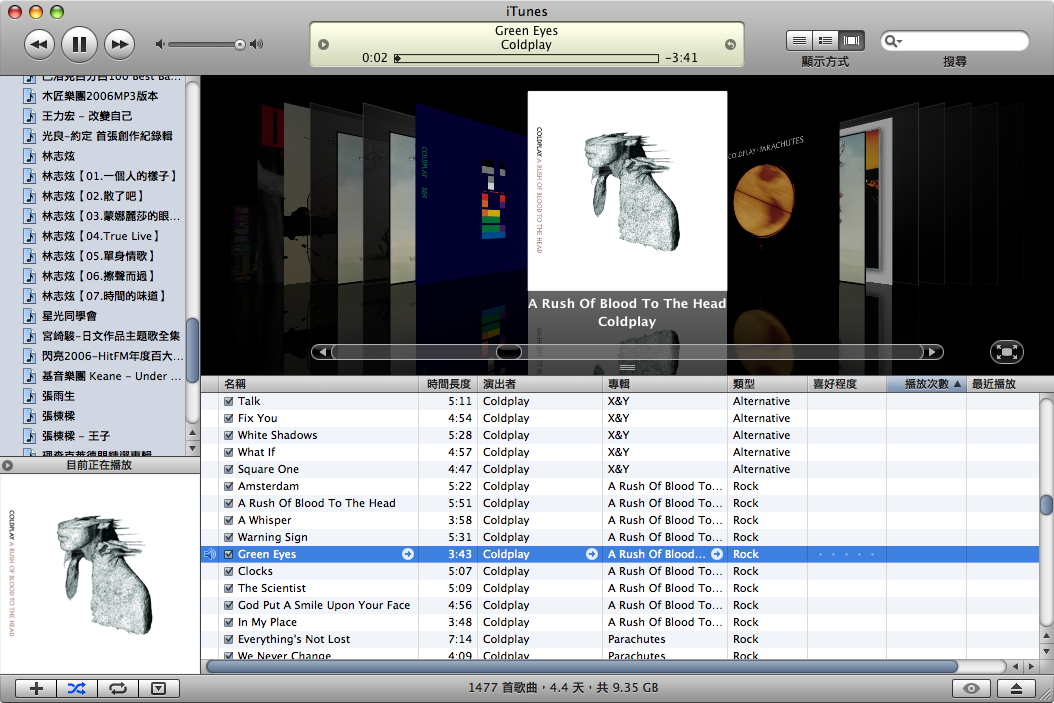The width and height of the screenshot is (1054, 703).
Task: Create a new playlist with plus button
Action: [x=36, y=688]
